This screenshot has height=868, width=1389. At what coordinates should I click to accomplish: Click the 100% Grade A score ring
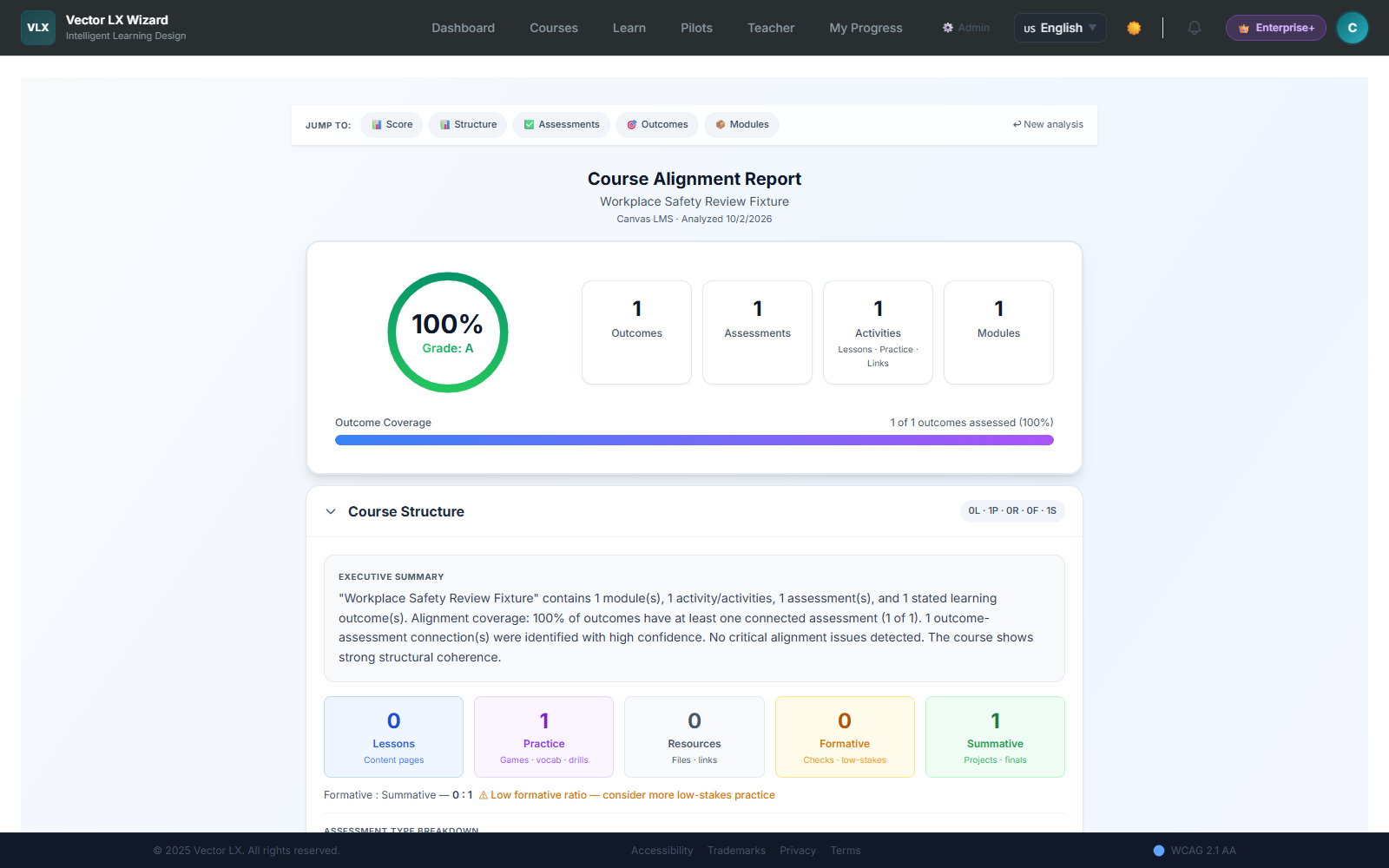pyautogui.click(x=448, y=332)
